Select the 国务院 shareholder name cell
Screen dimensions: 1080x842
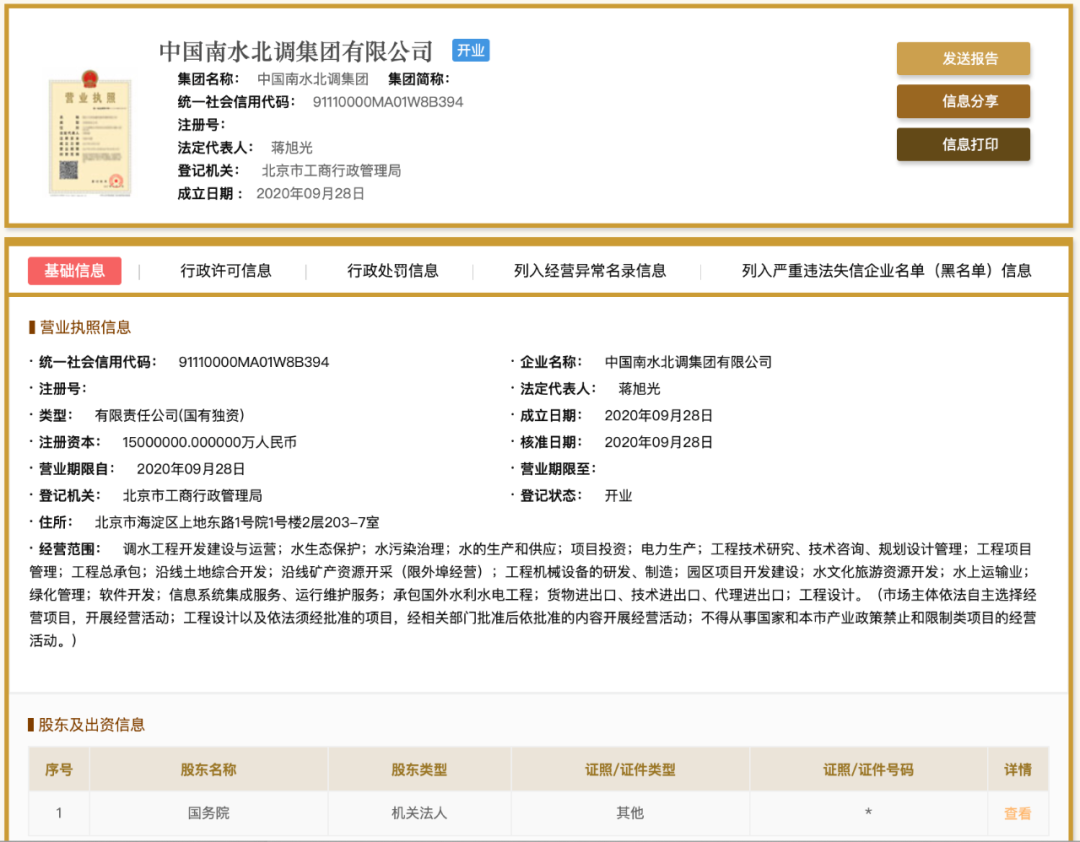pos(208,814)
